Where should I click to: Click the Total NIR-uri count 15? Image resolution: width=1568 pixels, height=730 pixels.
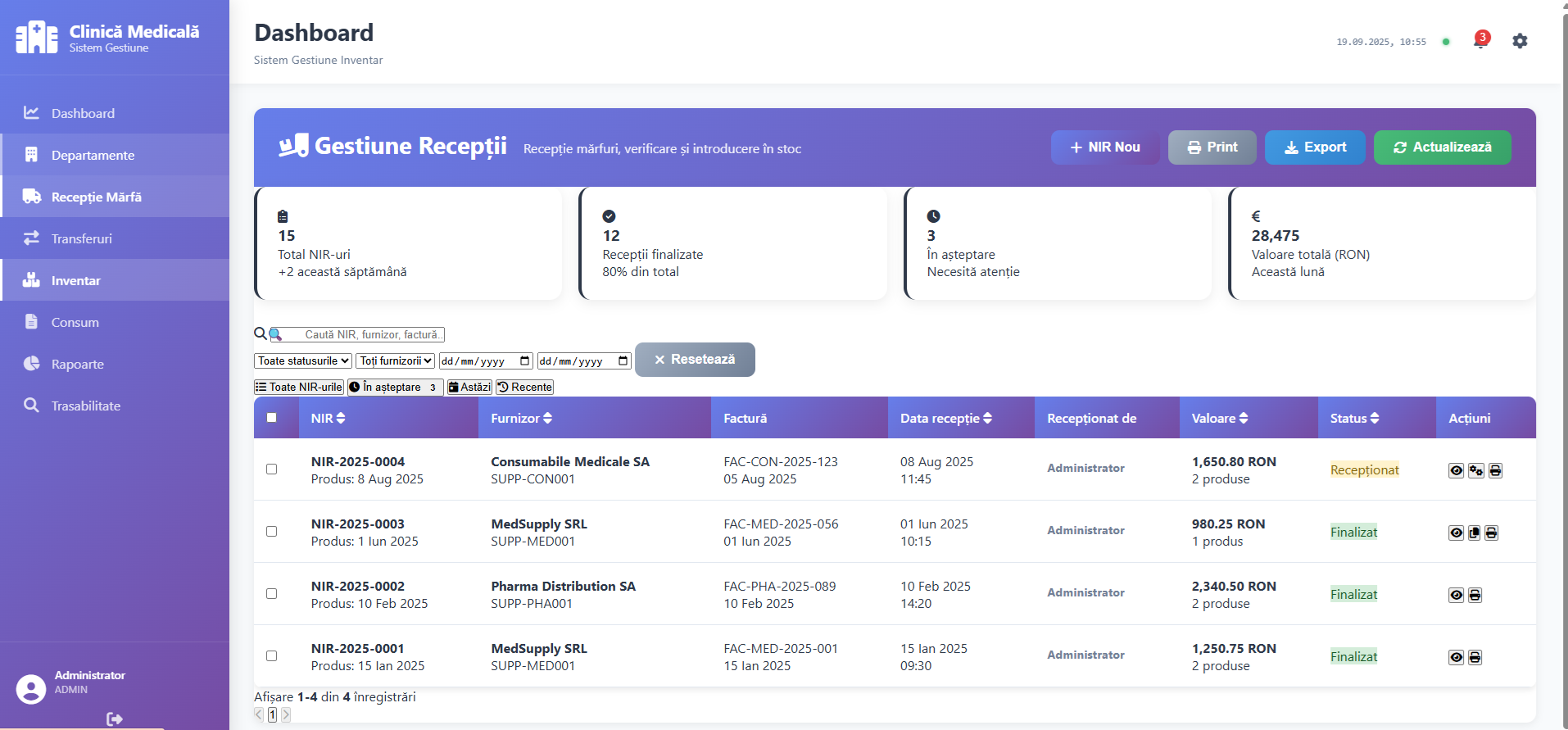coord(287,235)
